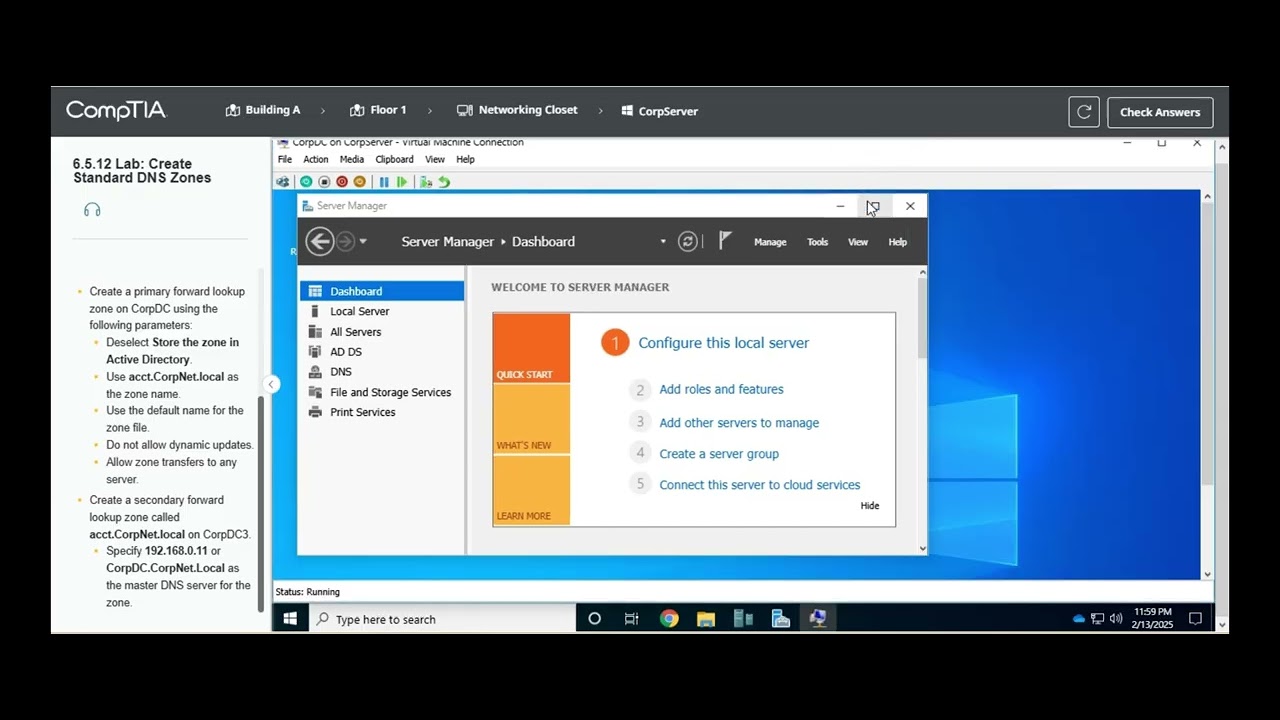Open the notification center icon in taskbar

1195,619
